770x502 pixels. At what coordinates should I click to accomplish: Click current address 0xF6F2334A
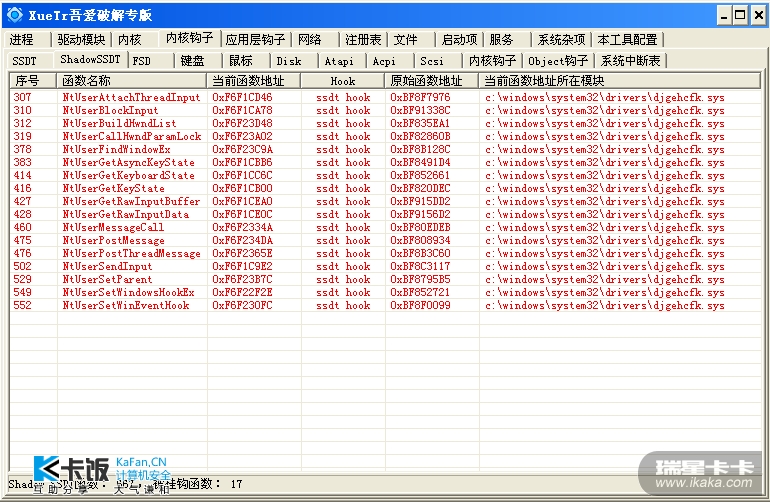(242, 227)
